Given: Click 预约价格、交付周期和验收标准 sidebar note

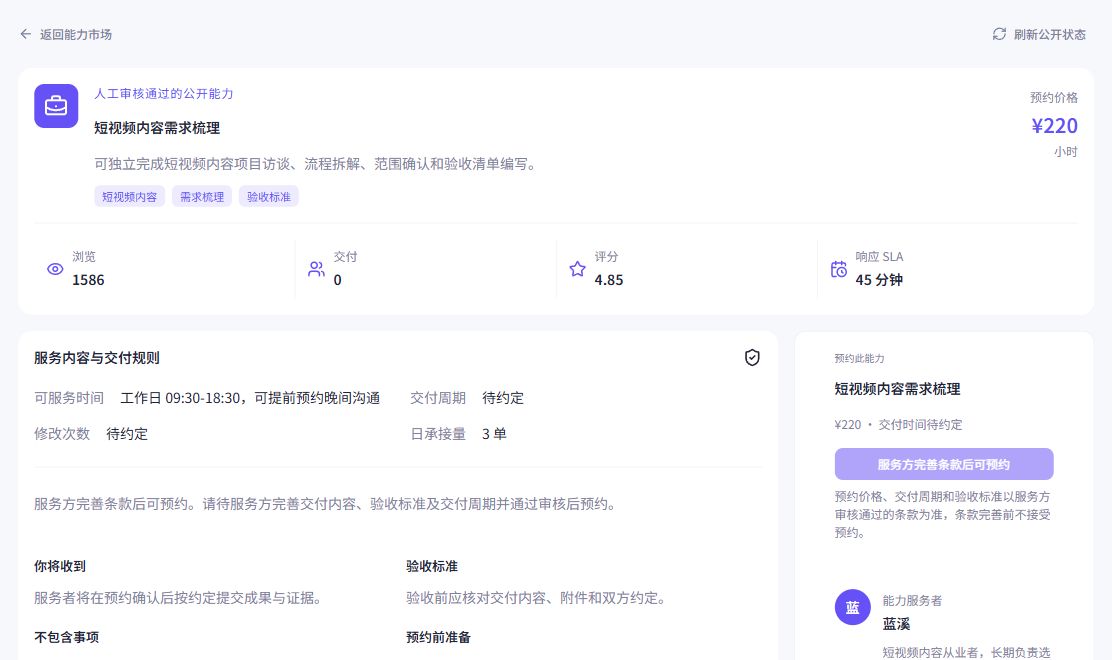Looking at the screenshot, I should [943, 515].
